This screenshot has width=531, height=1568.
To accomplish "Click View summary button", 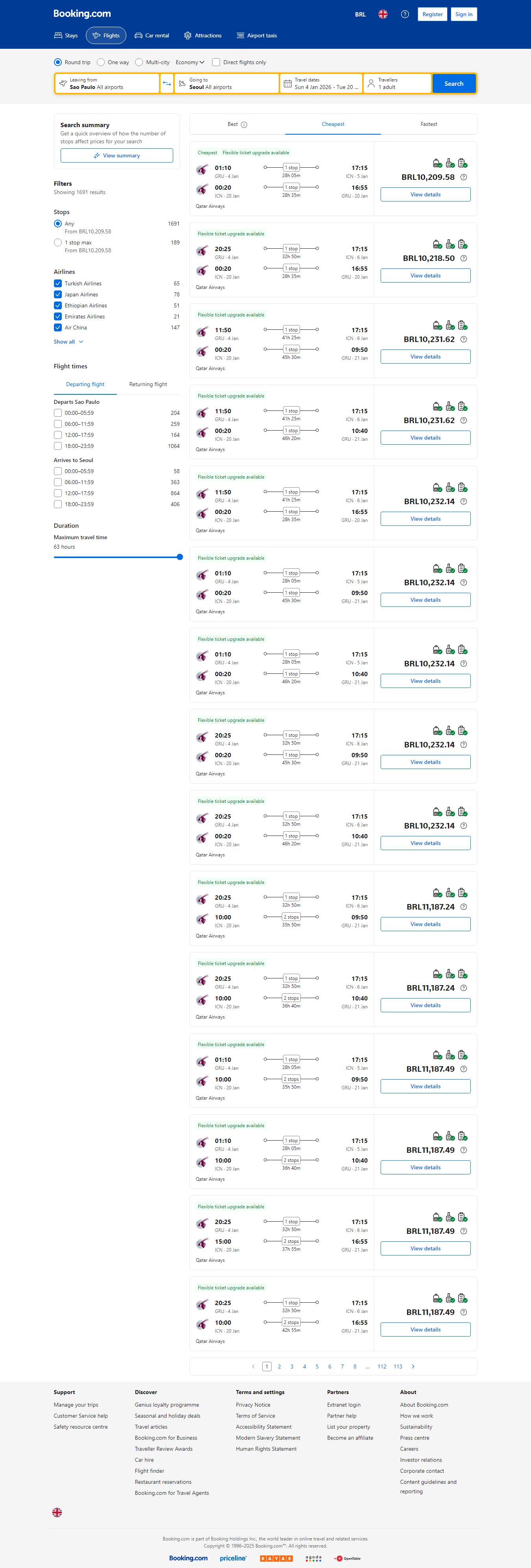I will pyautogui.click(x=116, y=156).
